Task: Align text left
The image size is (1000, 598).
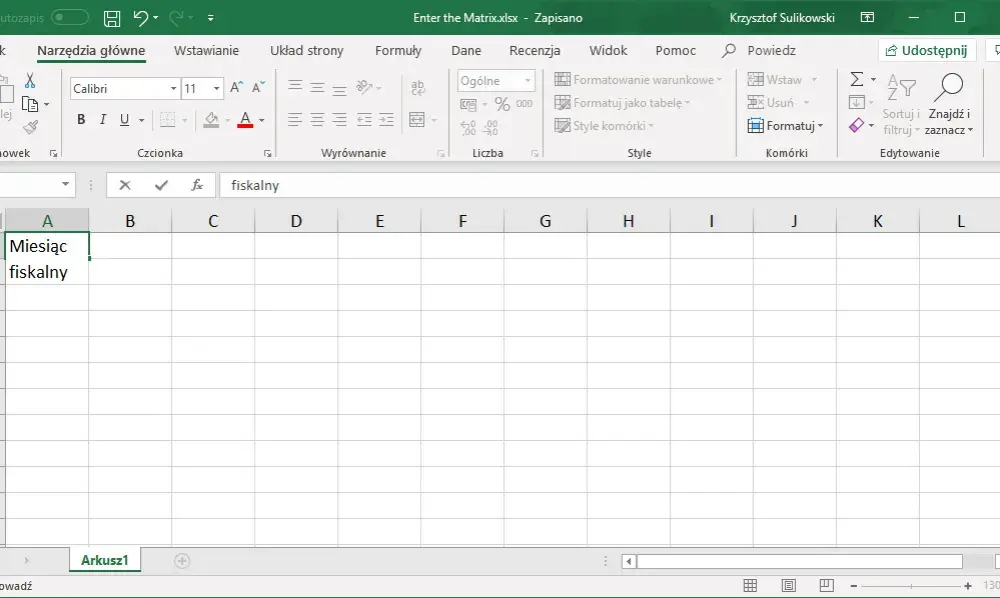Action: 295,119
